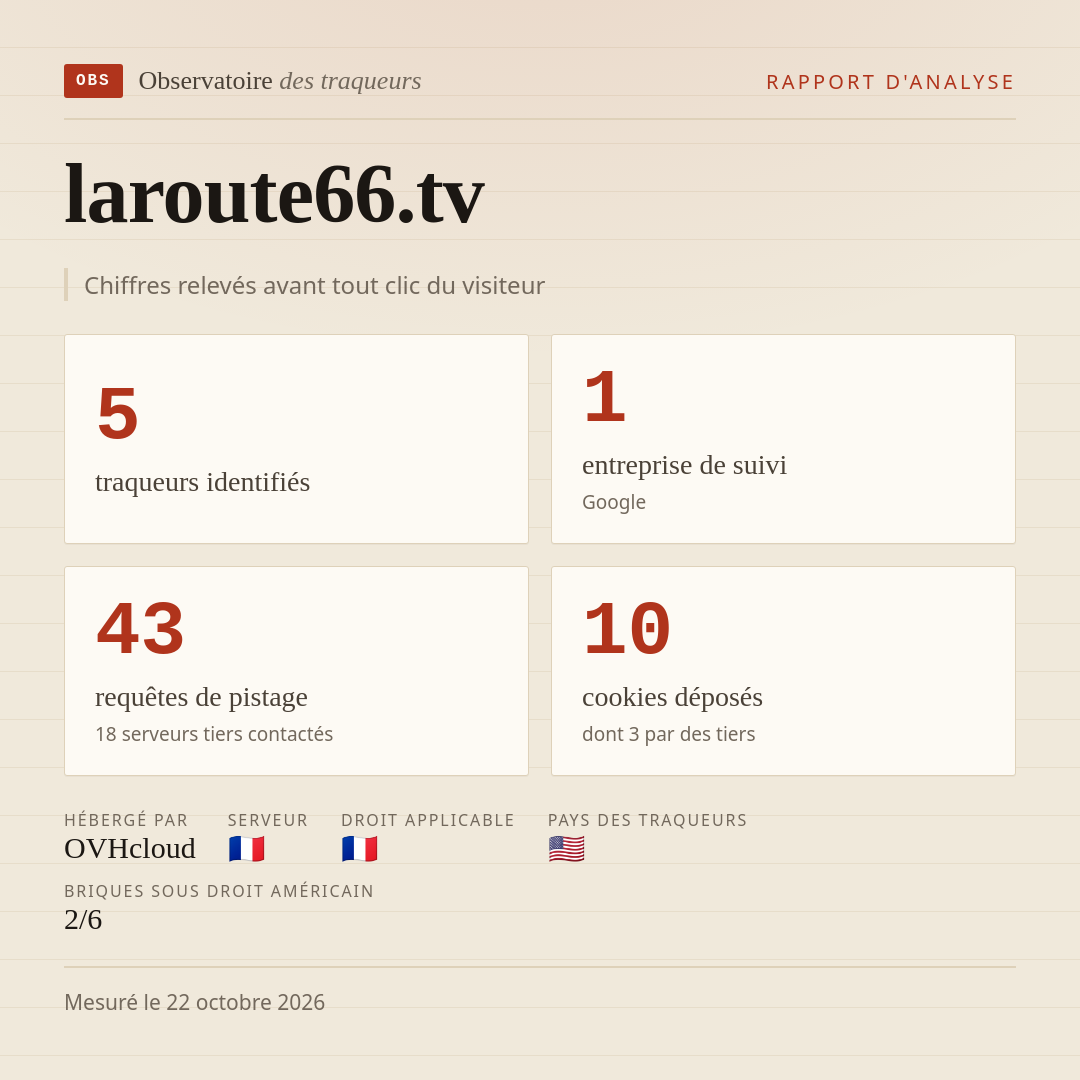Click 'BRIQUES SOUS DROIT AMÉRICAIN' label
1080x1080 pixels.
(219, 891)
